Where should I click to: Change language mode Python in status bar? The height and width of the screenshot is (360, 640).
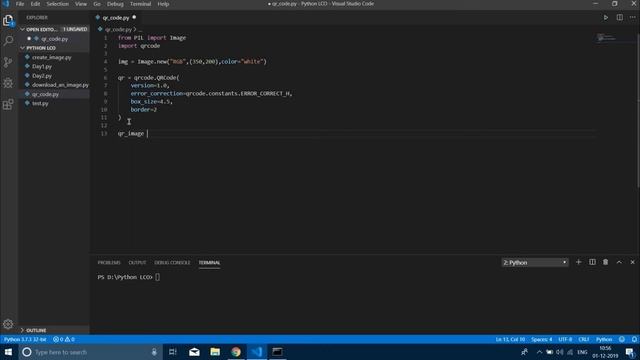(x=604, y=339)
